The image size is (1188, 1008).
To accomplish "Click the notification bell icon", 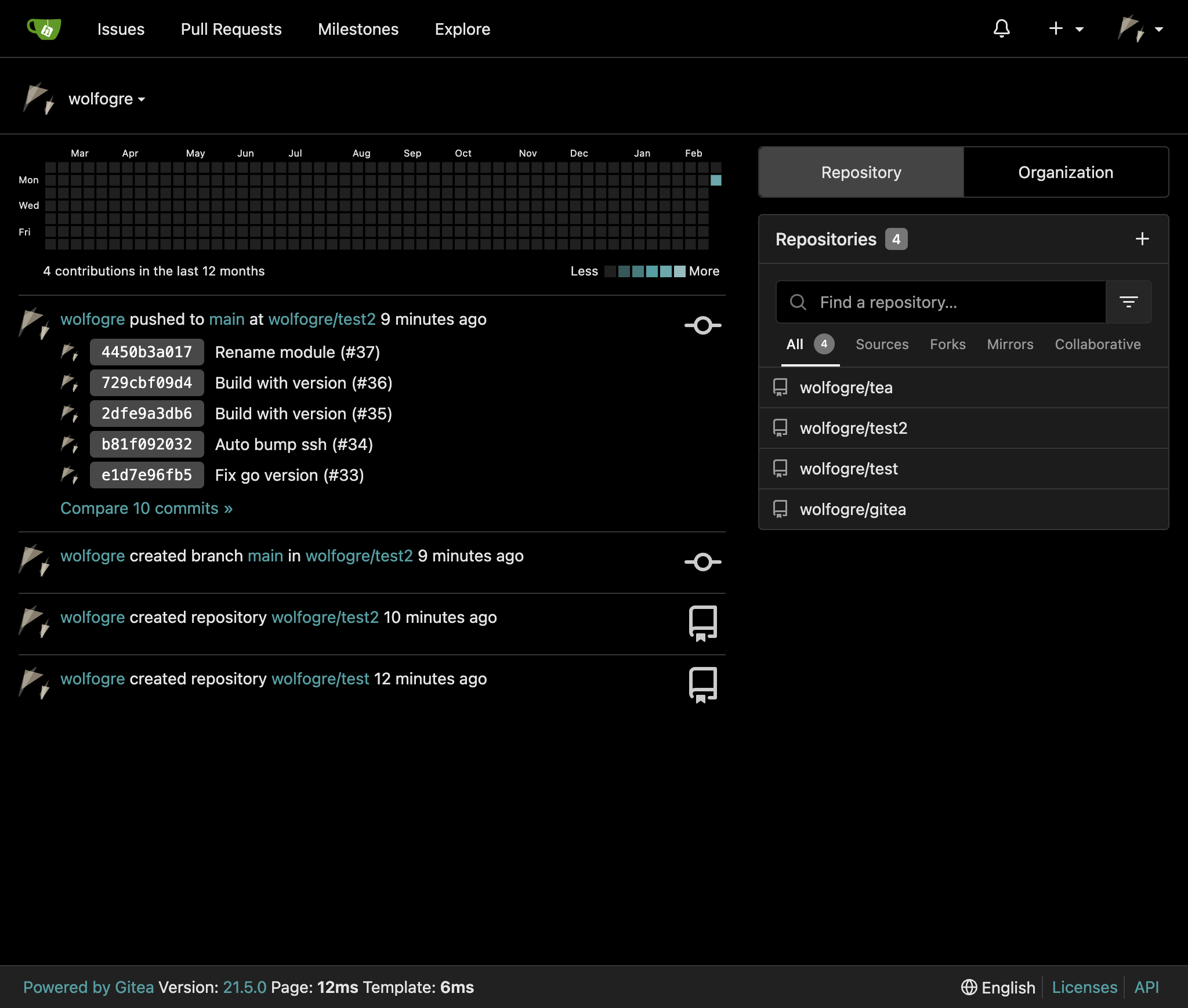I will (x=1000, y=28).
